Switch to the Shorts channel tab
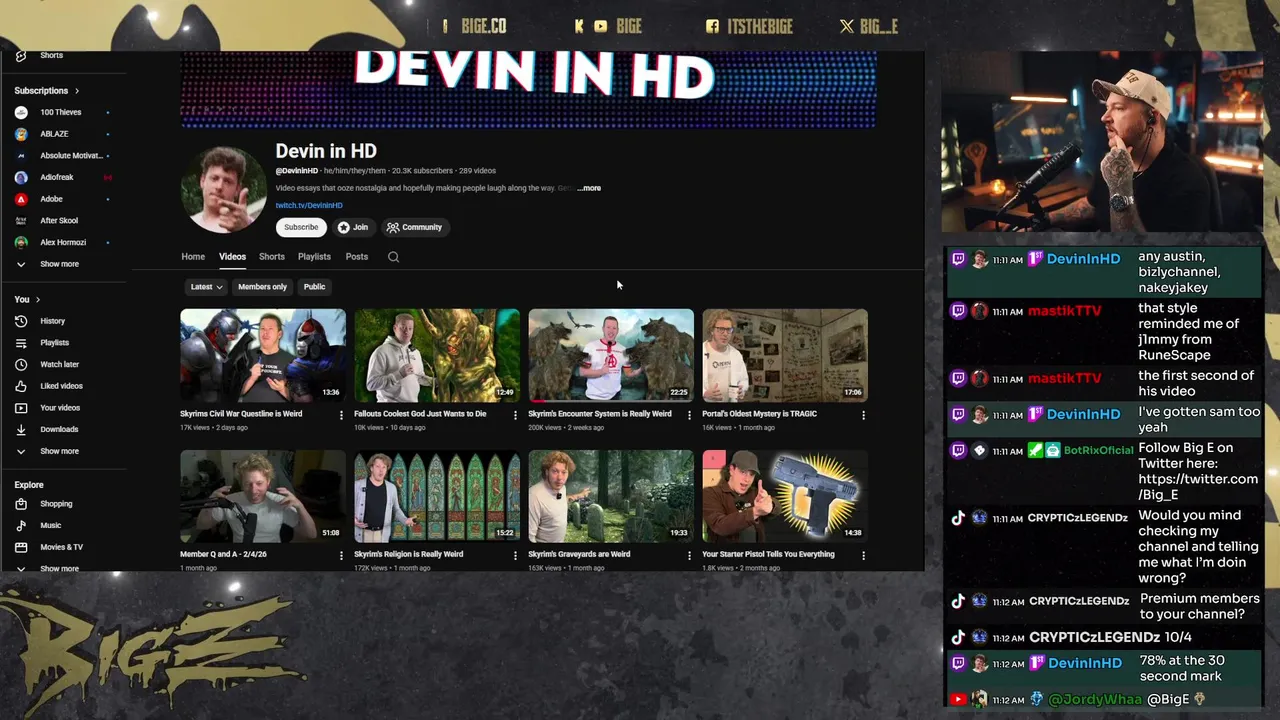Viewport: 1280px width, 720px height. tap(272, 257)
